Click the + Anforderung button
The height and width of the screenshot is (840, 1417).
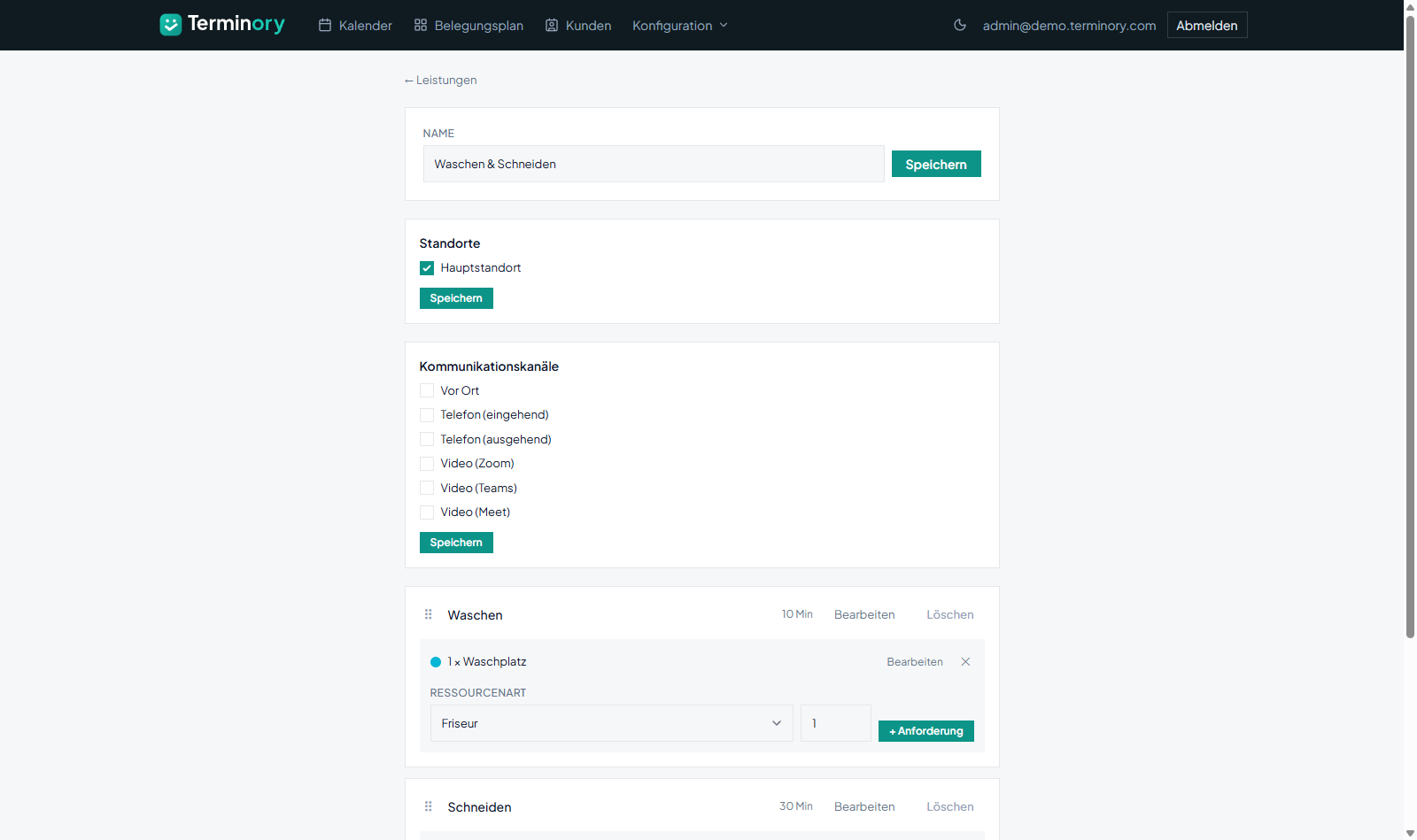(x=926, y=731)
